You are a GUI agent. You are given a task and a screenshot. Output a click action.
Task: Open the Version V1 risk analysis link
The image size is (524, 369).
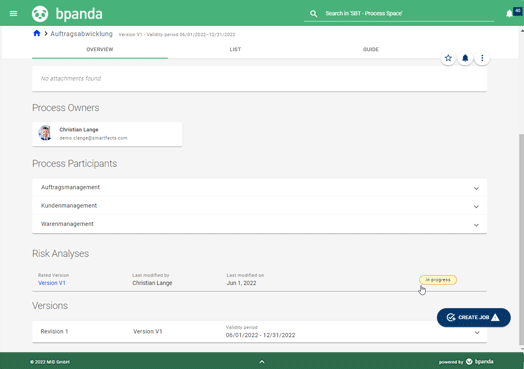point(52,283)
